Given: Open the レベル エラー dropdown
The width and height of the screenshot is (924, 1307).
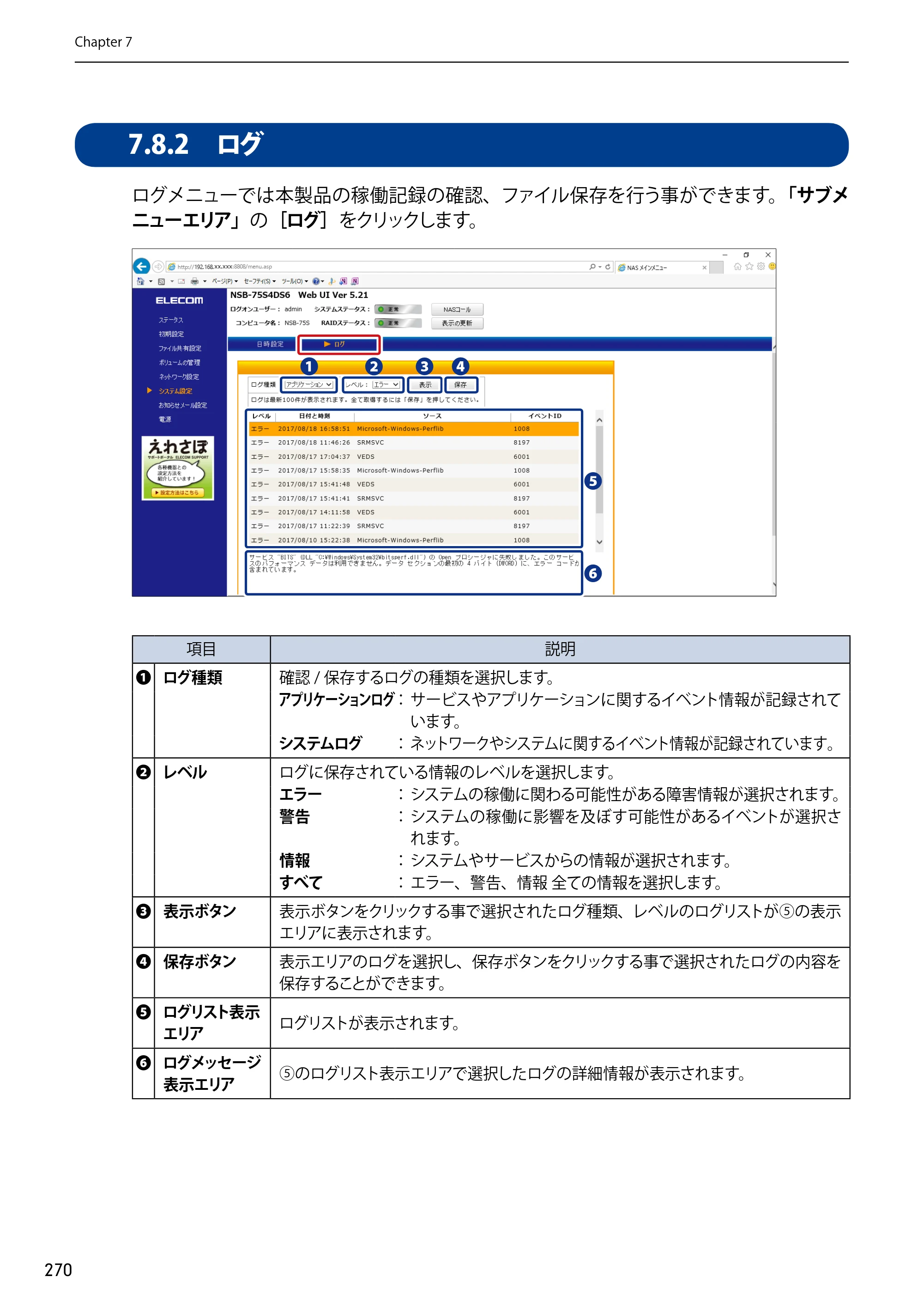Looking at the screenshot, I should coord(386,385).
